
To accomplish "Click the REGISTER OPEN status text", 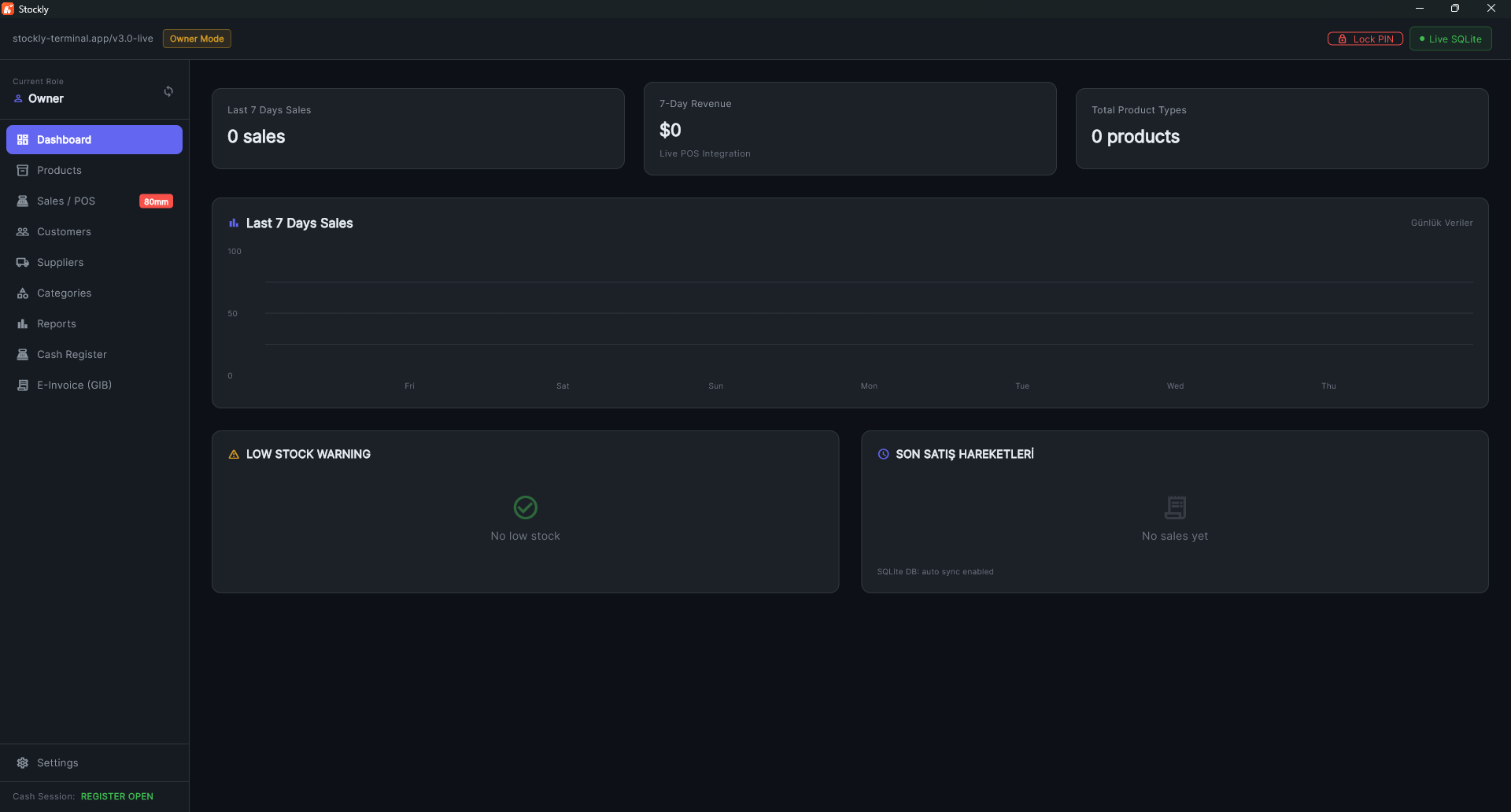I will pos(117,797).
